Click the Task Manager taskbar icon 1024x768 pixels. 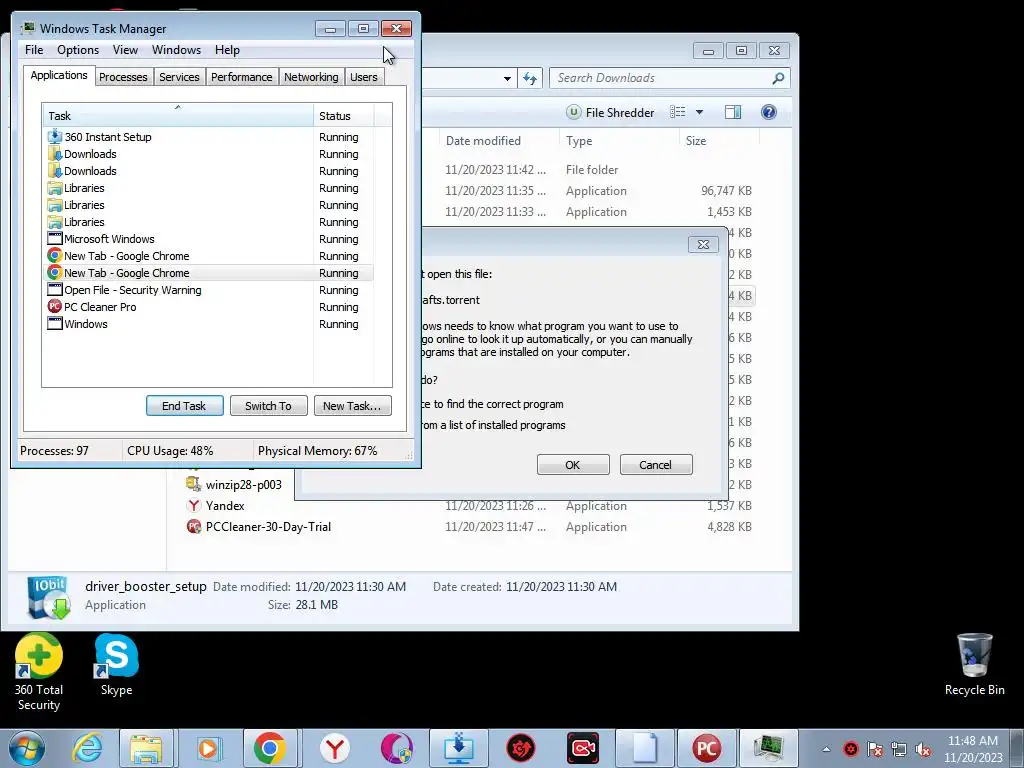tap(768, 748)
